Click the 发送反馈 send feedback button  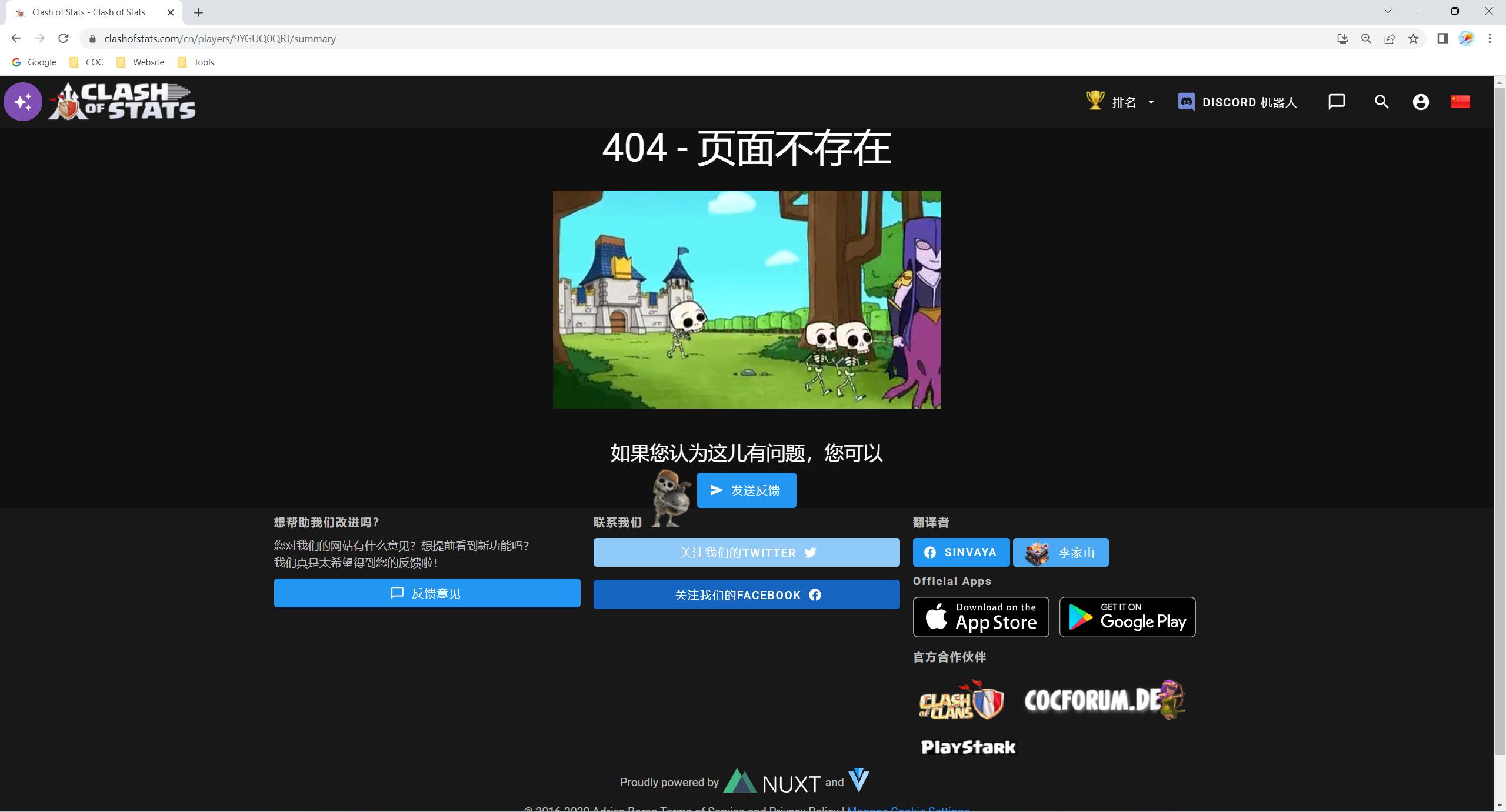point(746,490)
